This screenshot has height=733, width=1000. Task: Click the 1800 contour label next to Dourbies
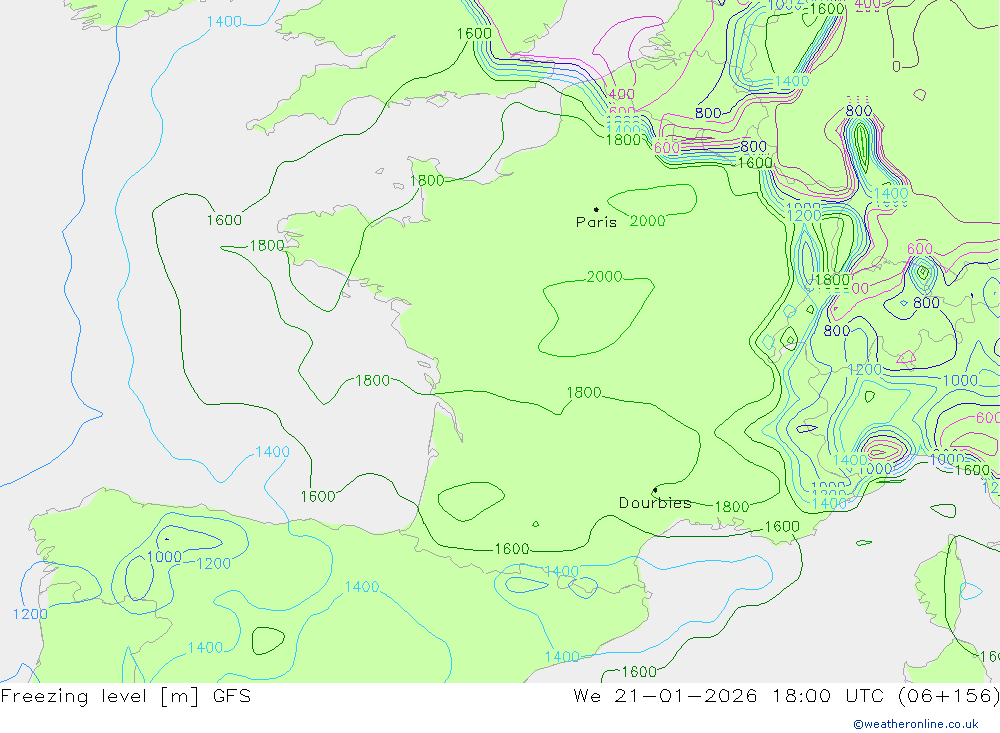pyautogui.click(x=732, y=507)
